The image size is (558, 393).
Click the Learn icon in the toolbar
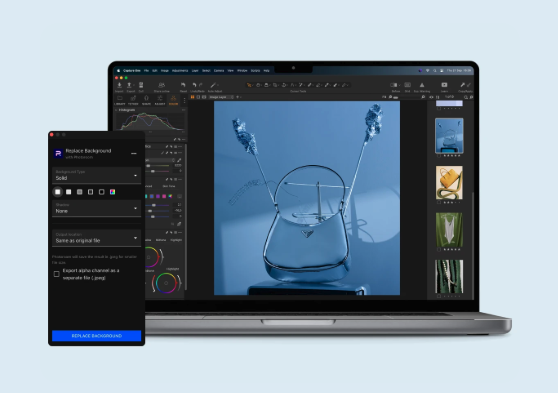444,85
